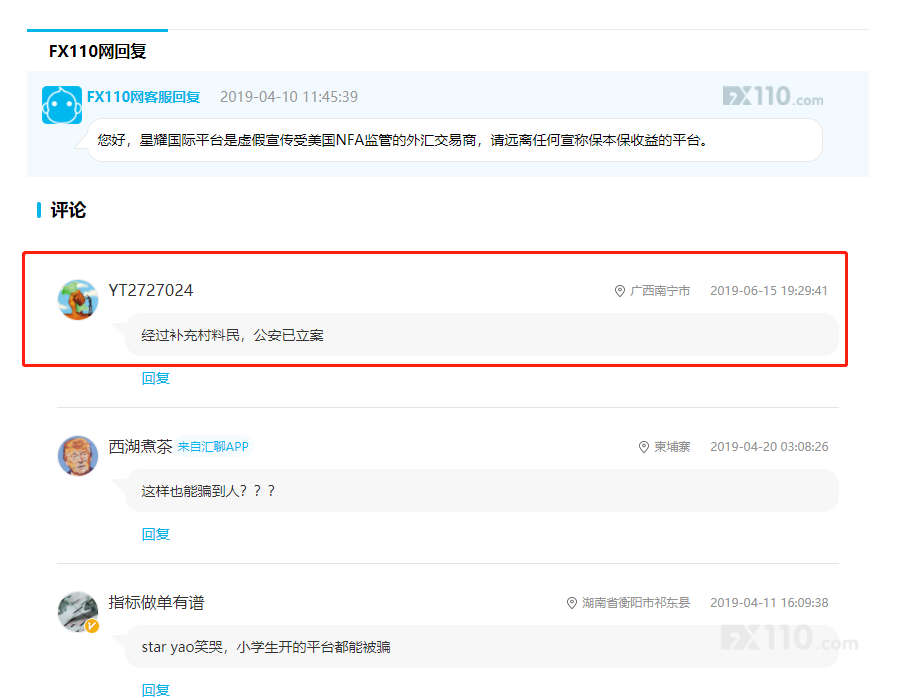Click the location pin beside 广西南宁市
This screenshot has width=907, height=698.
click(619, 291)
